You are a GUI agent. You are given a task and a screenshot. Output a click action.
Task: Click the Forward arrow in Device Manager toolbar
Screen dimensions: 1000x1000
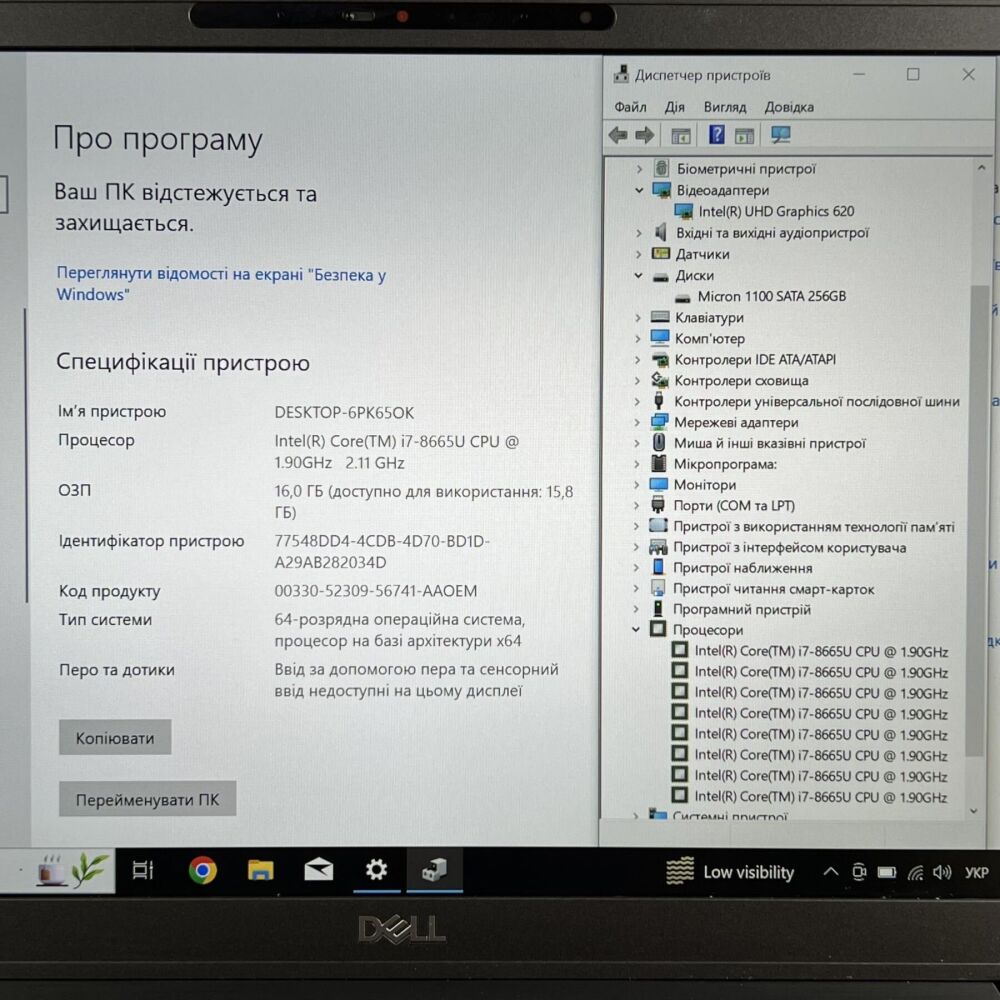point(645,135)
